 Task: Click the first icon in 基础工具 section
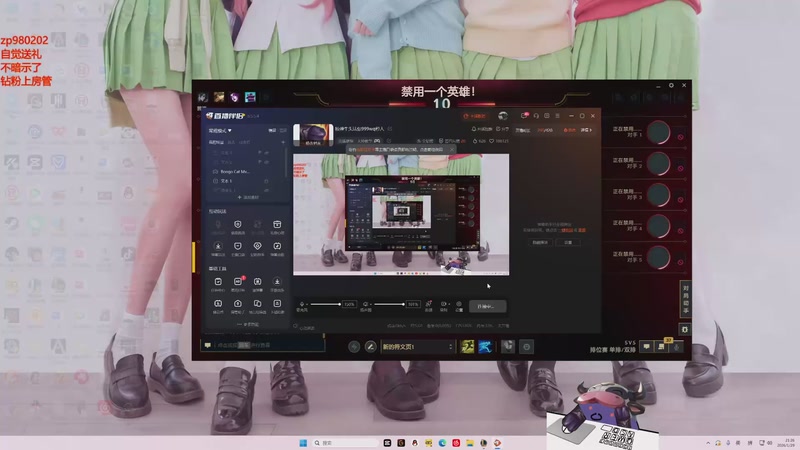[218, 282]
